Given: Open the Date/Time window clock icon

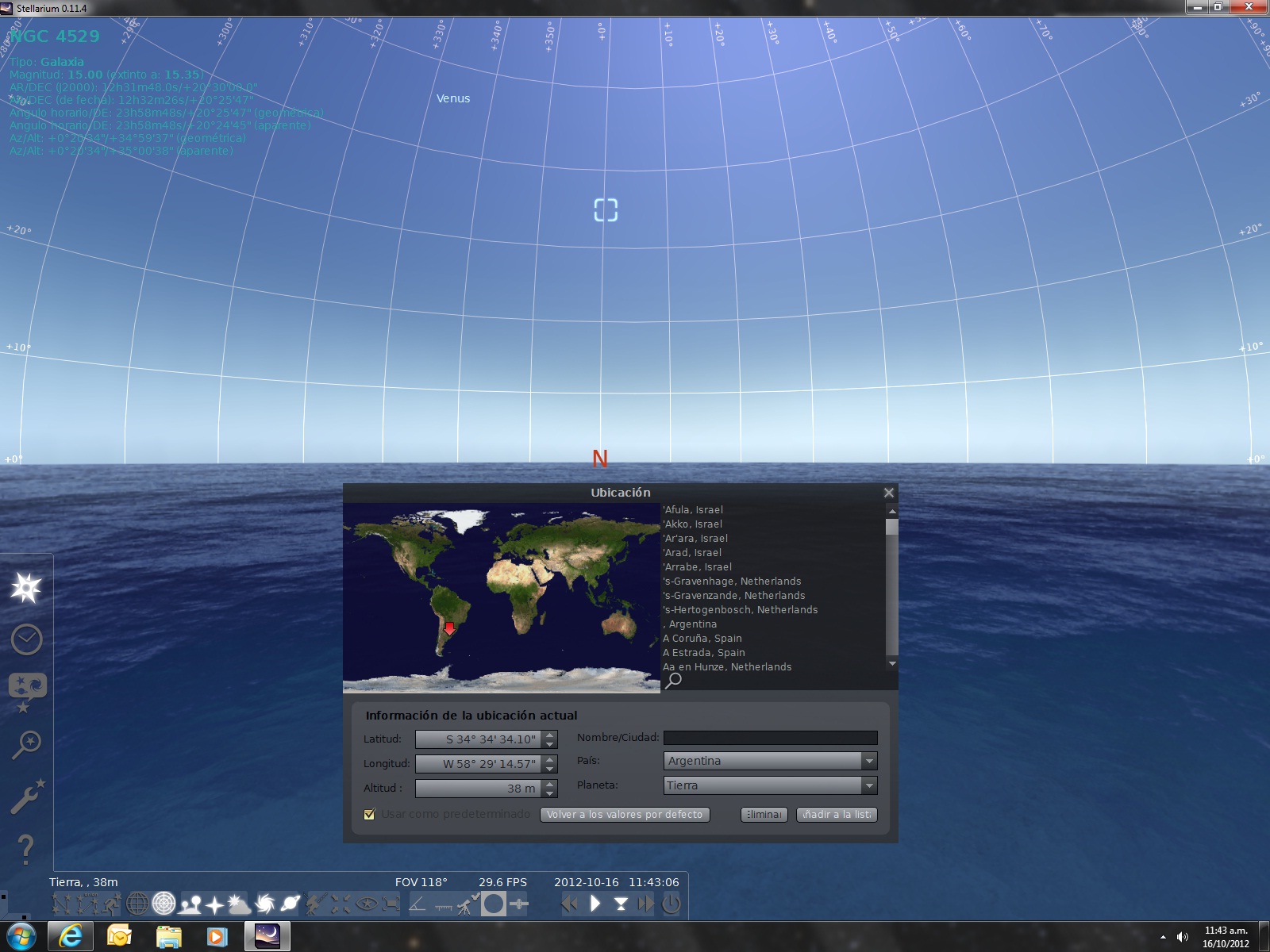Looking at the screenshot, I should pyautogui.click(x=26, y=639).
